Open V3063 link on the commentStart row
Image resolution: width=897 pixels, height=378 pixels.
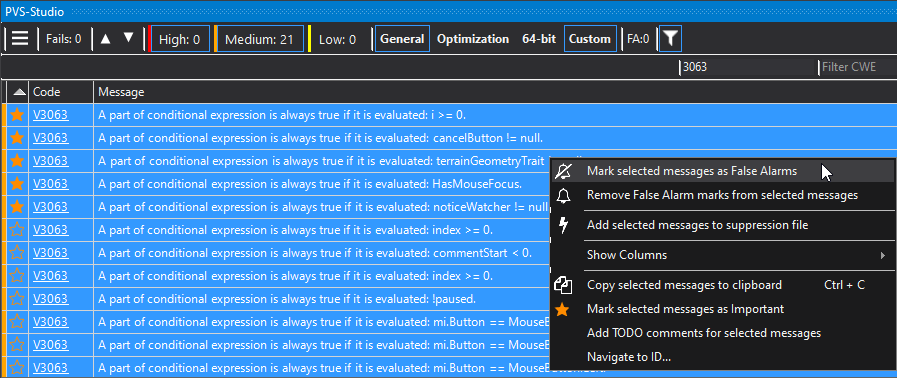click(x=50, y=253)
